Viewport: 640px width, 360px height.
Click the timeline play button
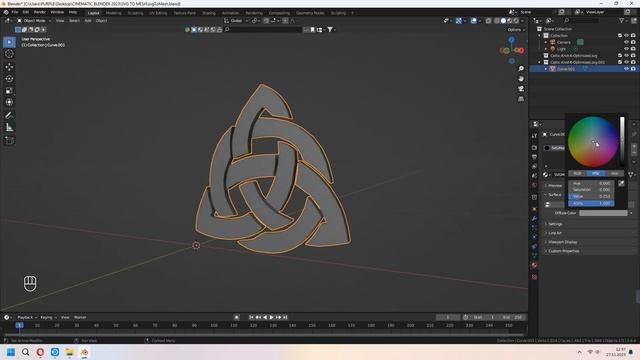pos(271,317)
